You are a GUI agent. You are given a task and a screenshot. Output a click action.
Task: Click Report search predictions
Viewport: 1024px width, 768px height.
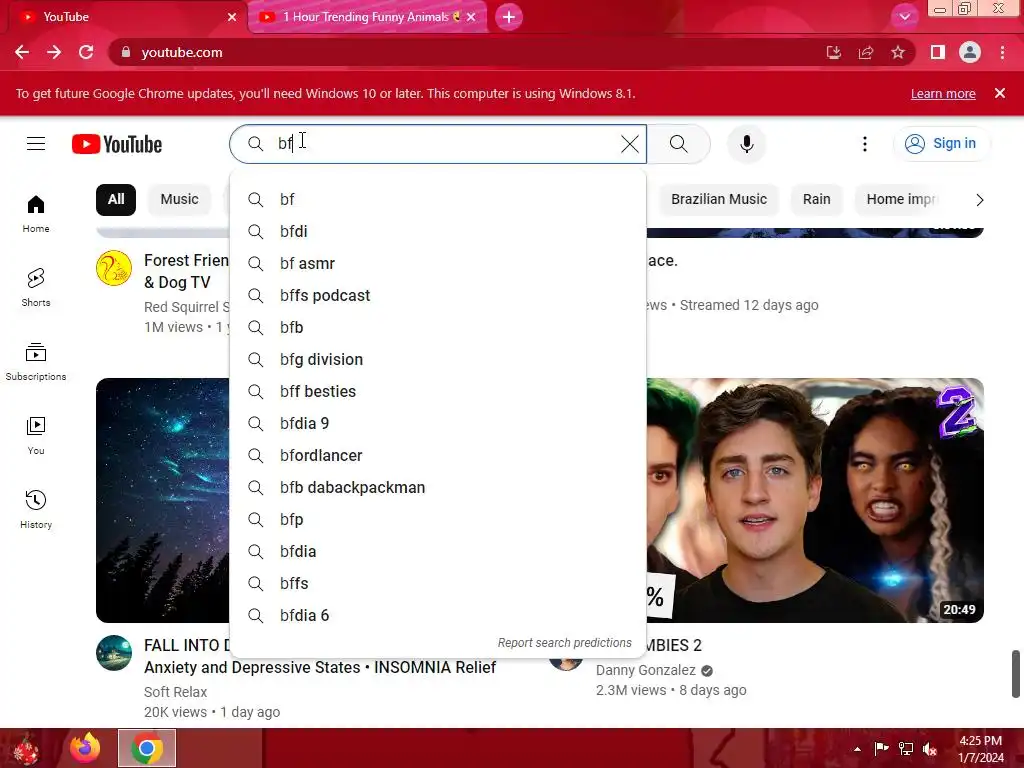click(x=564, y=643)
